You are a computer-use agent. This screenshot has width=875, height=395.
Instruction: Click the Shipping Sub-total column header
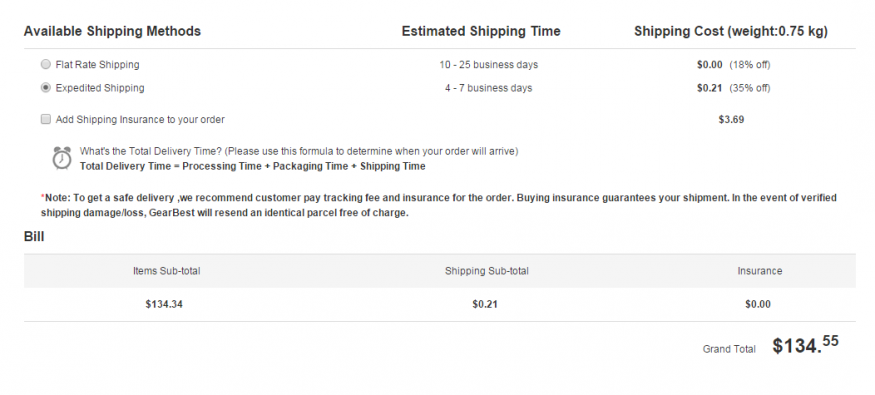click(x=487, y=271)
